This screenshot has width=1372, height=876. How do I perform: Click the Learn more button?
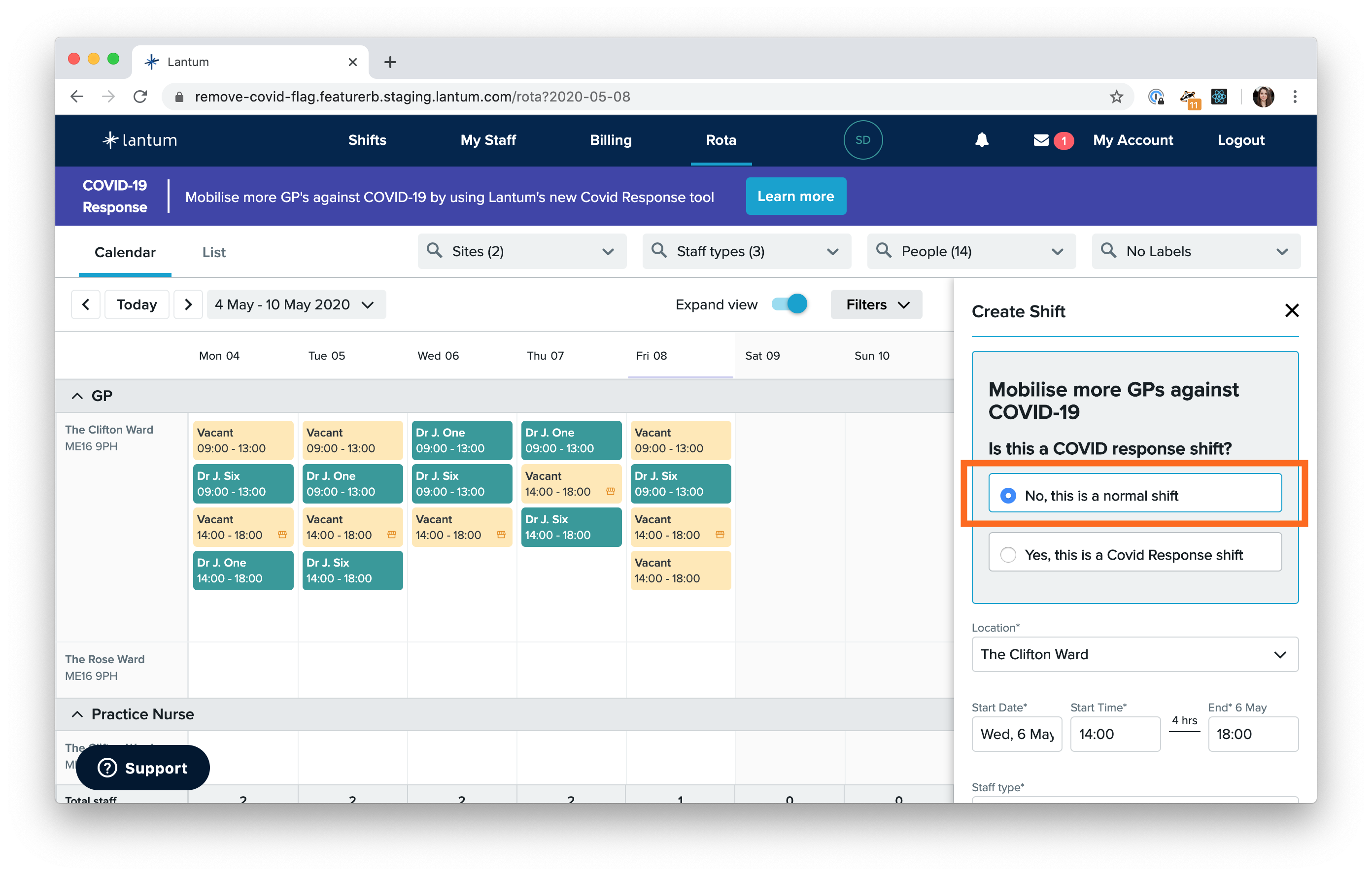click(795, 196)
